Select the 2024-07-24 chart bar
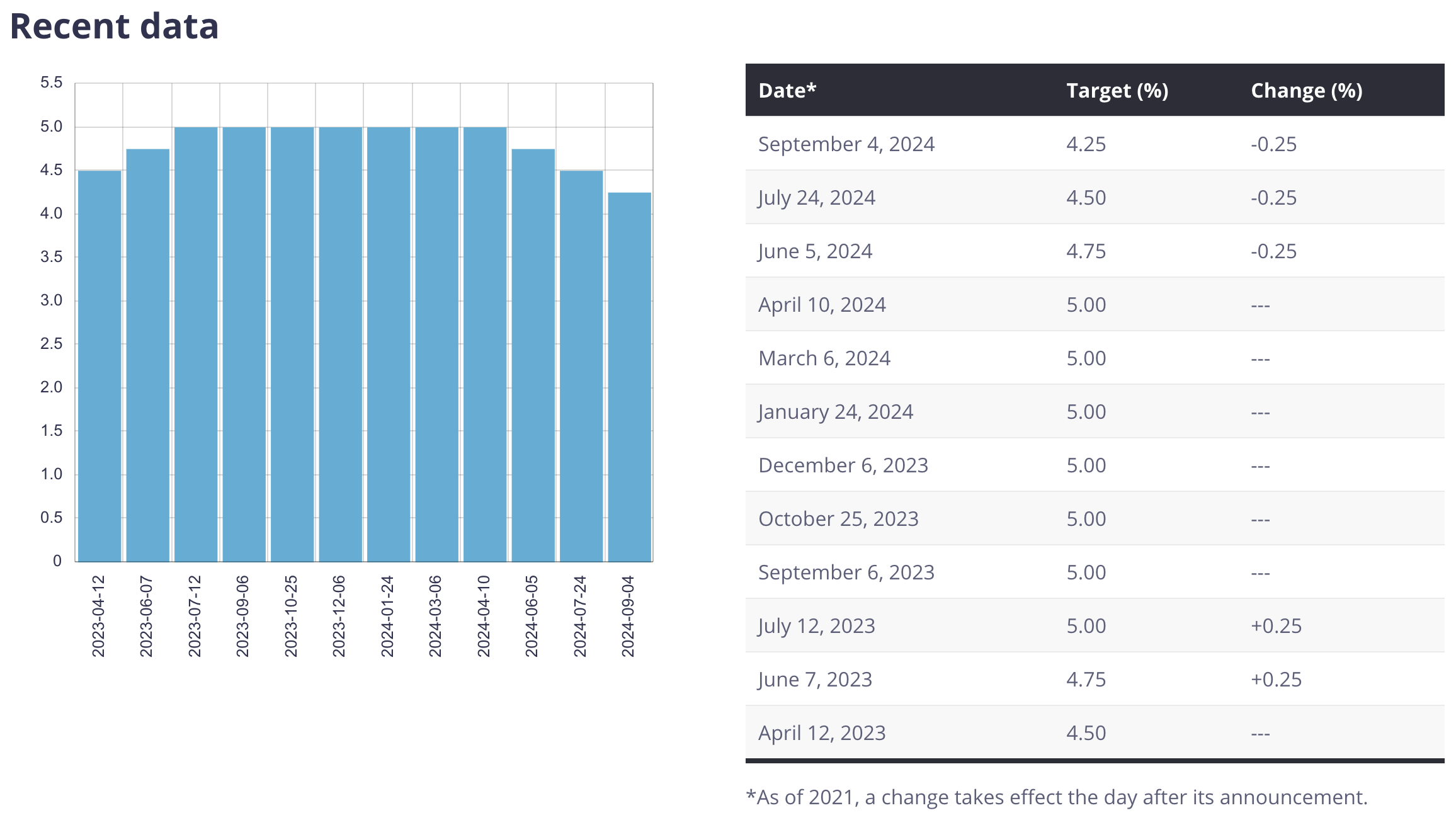Image resolution: width=1456 pixels, height=820 pixels. (x=581, y=365)
